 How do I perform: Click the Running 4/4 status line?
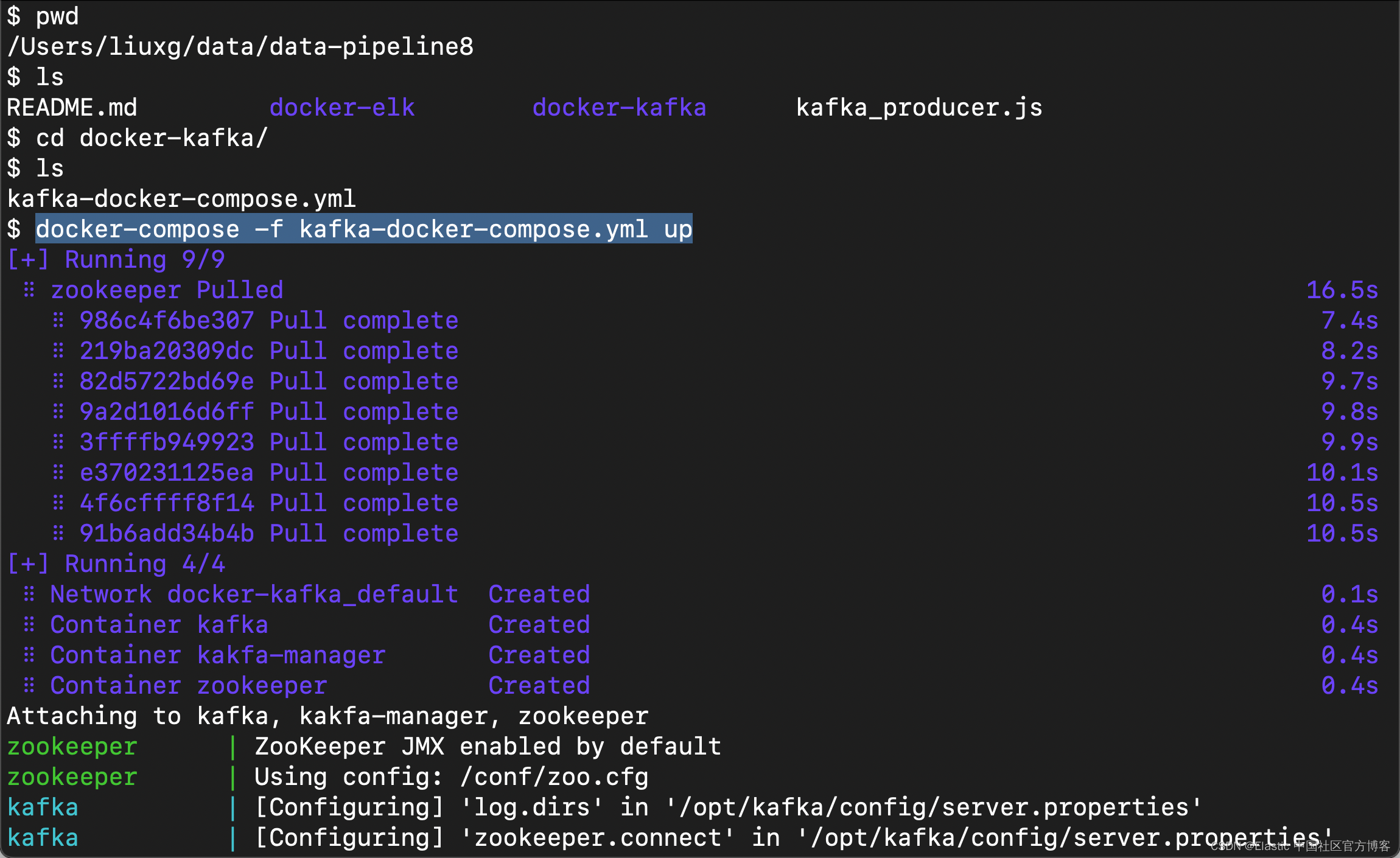coord(116,564)
